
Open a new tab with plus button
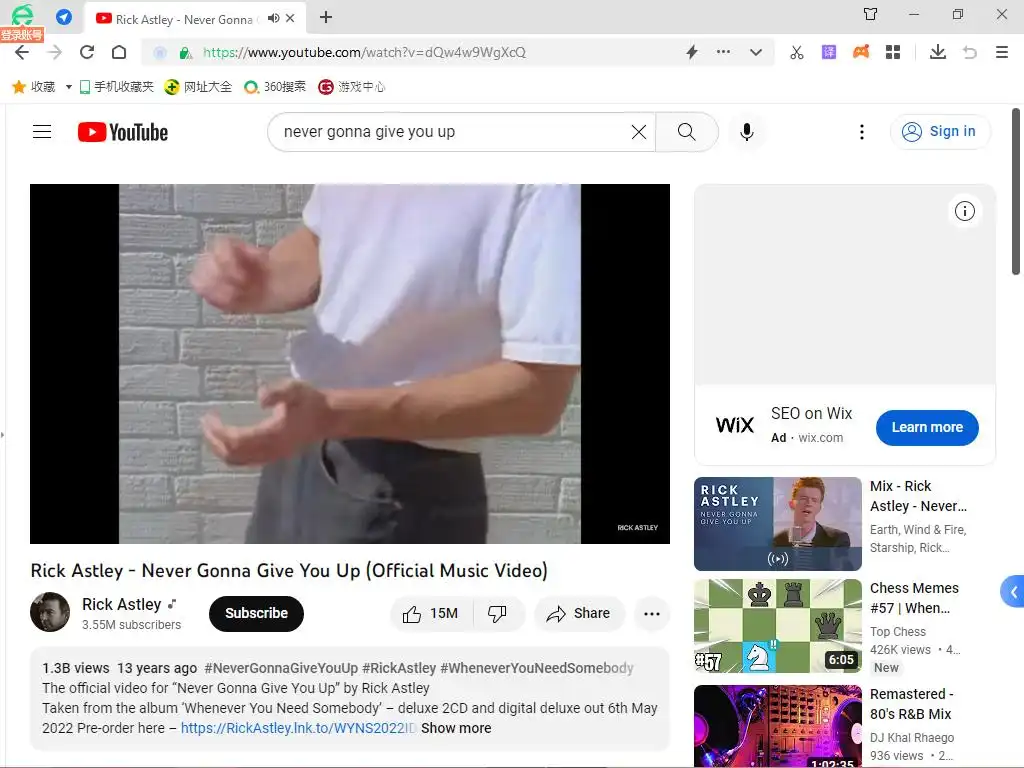pos(326,18)
